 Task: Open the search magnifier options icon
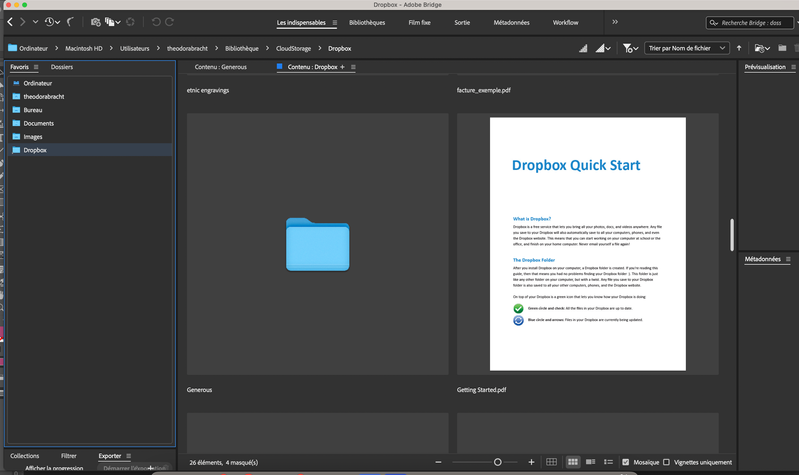(x=714, y=23)
